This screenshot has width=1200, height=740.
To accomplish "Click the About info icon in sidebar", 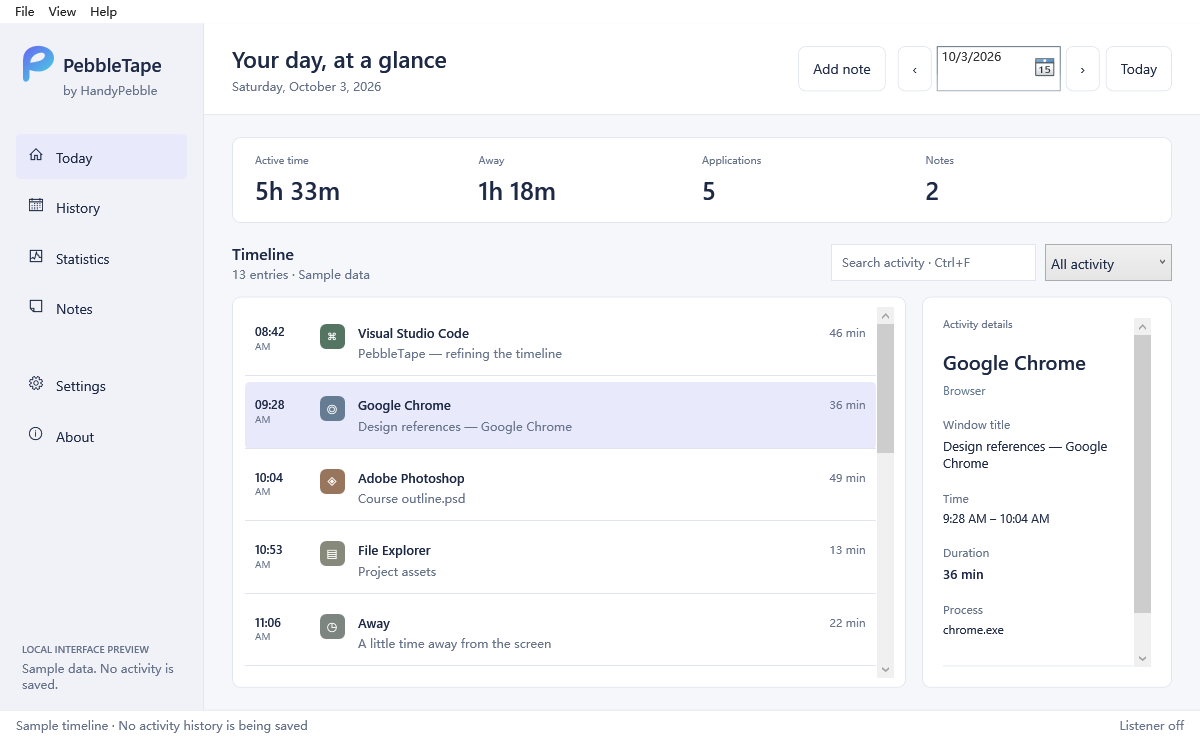I will [36, 434].
